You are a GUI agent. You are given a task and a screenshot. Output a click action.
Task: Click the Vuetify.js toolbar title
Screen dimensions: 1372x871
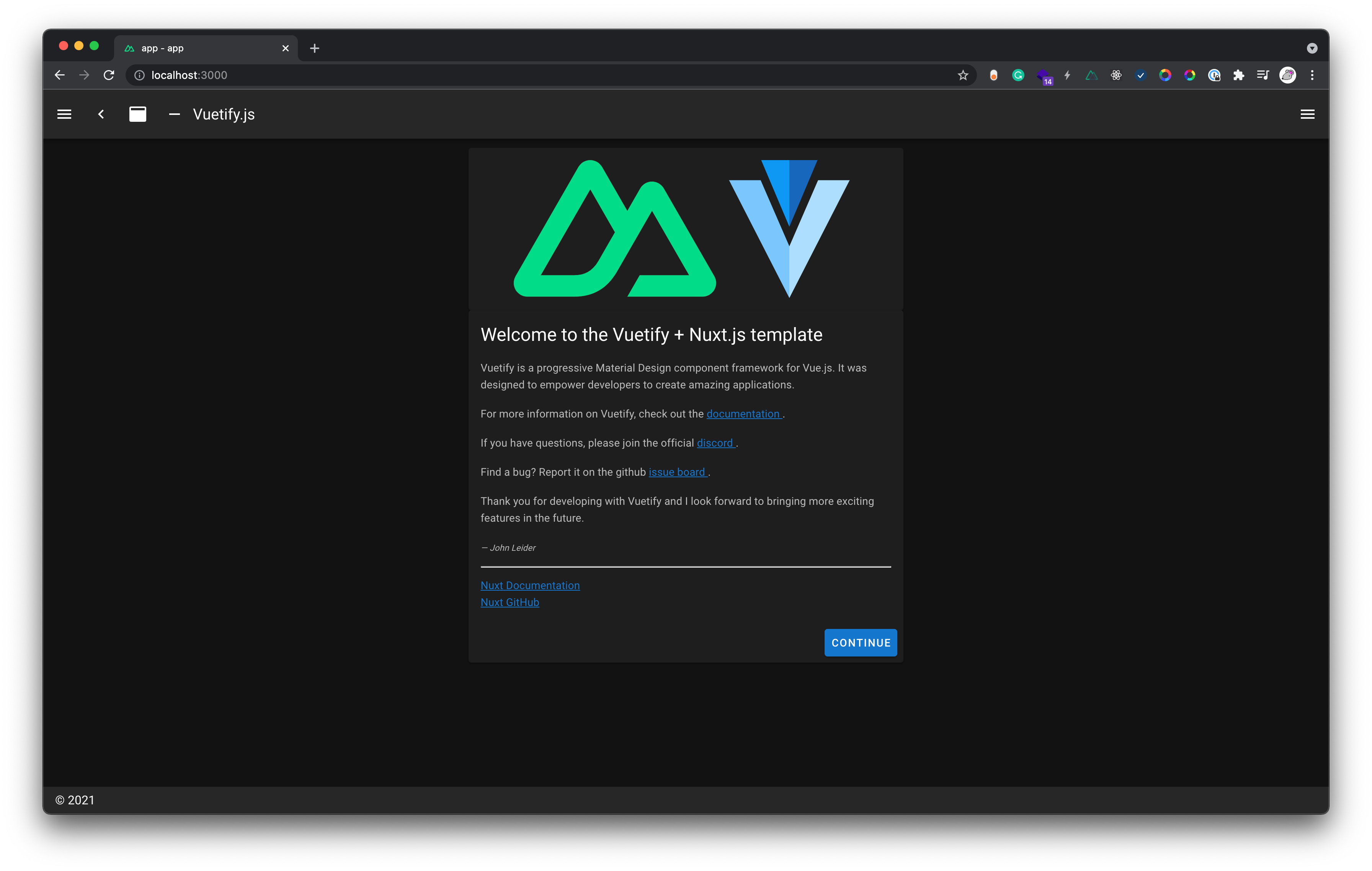(x=224, y=115)
